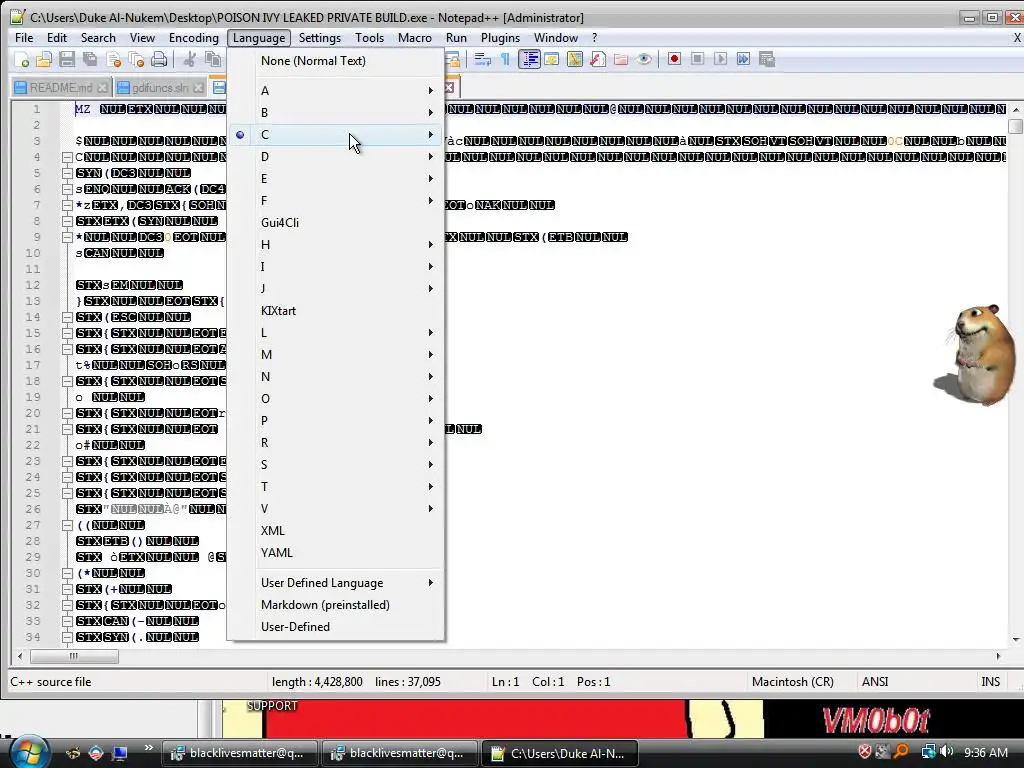1024x768 pixels.
Task: Toggle INS insert mode in status bar
Action: coord(990,682)
